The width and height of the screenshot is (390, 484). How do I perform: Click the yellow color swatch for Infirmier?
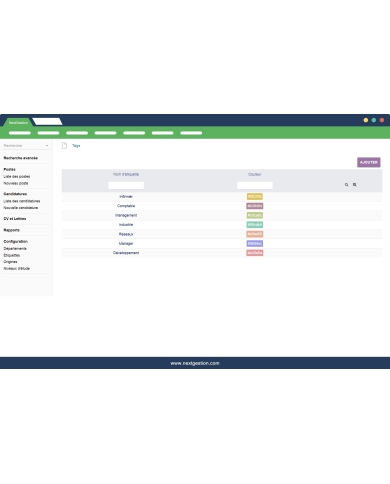(x=255, y=197)
